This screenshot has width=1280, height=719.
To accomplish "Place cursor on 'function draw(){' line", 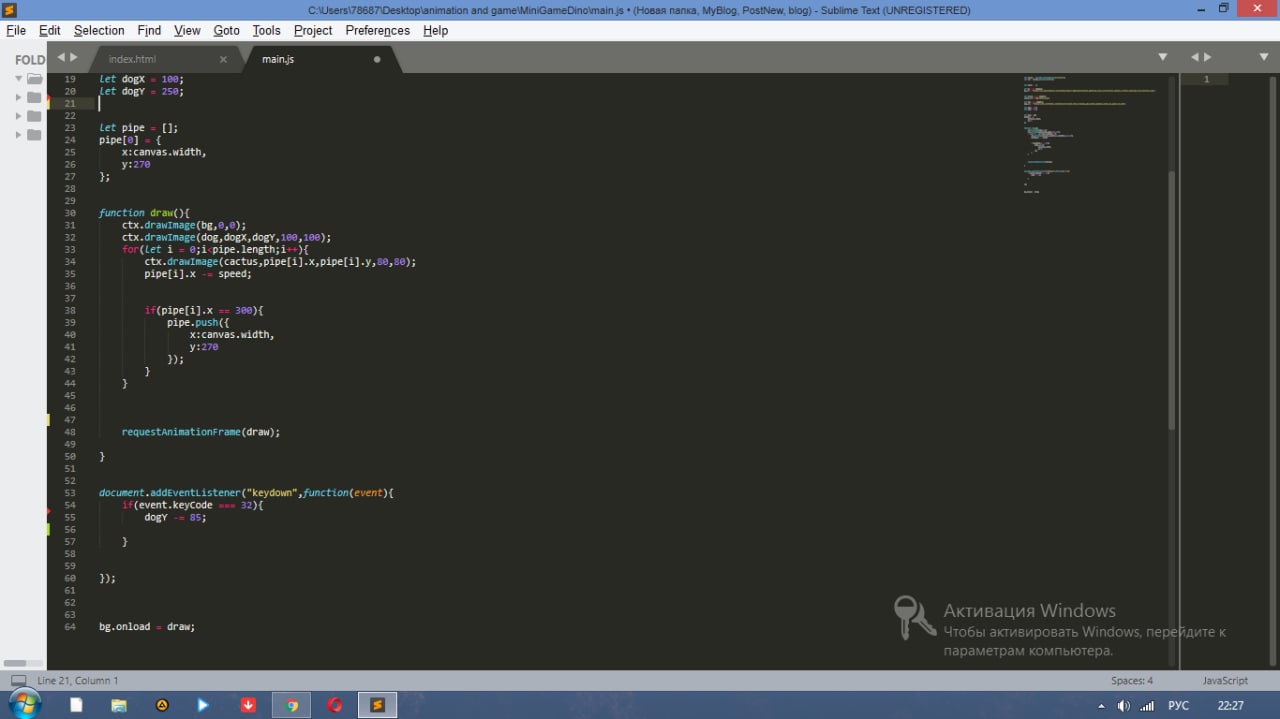I will pos(144,213).
